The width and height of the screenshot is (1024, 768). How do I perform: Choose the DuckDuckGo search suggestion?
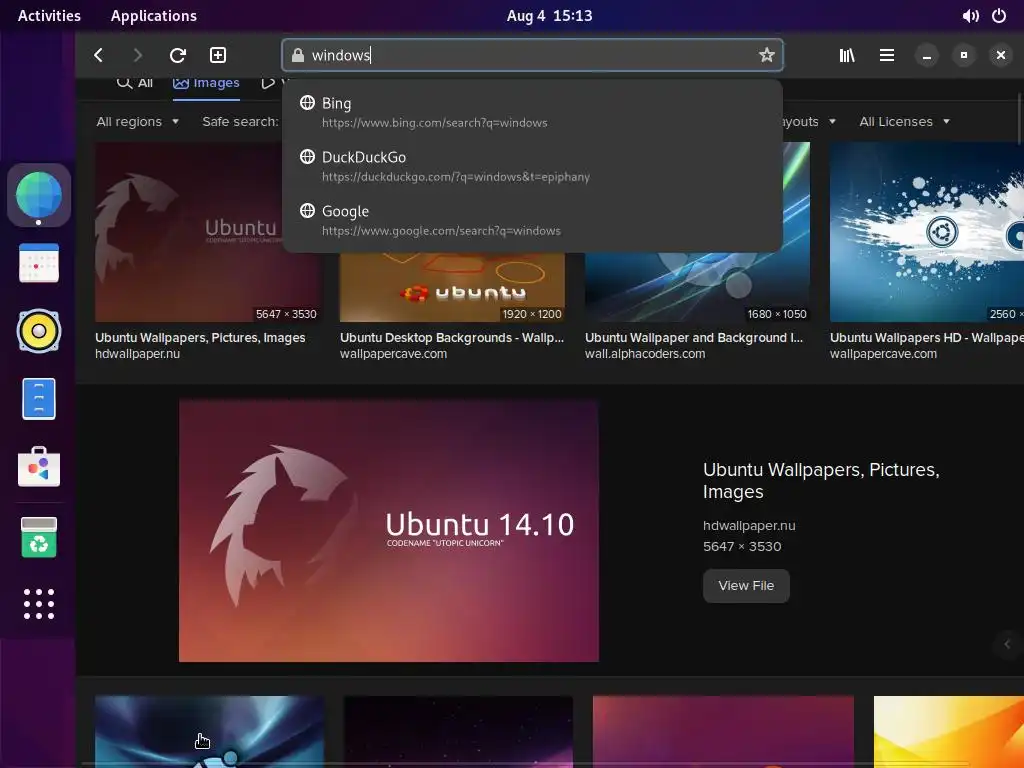click(532, 167)
